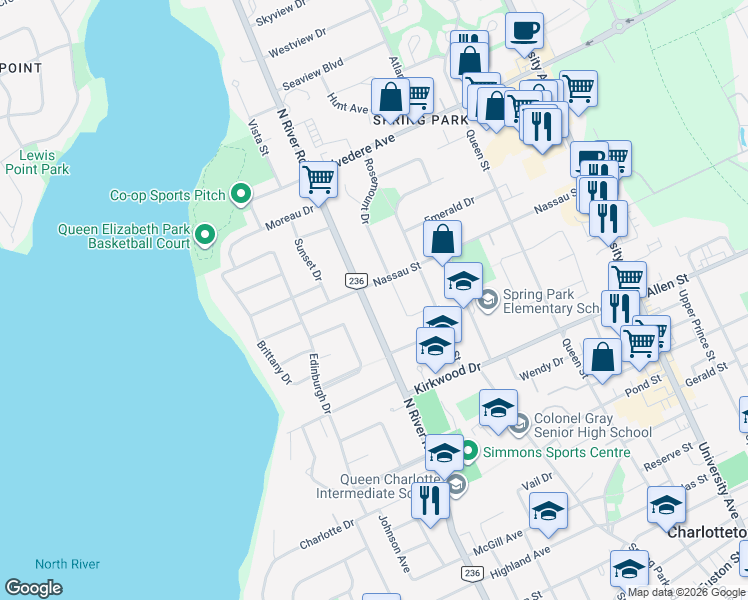
Task: Select the Simmons Sports Centre label
Action: point(557,452)
